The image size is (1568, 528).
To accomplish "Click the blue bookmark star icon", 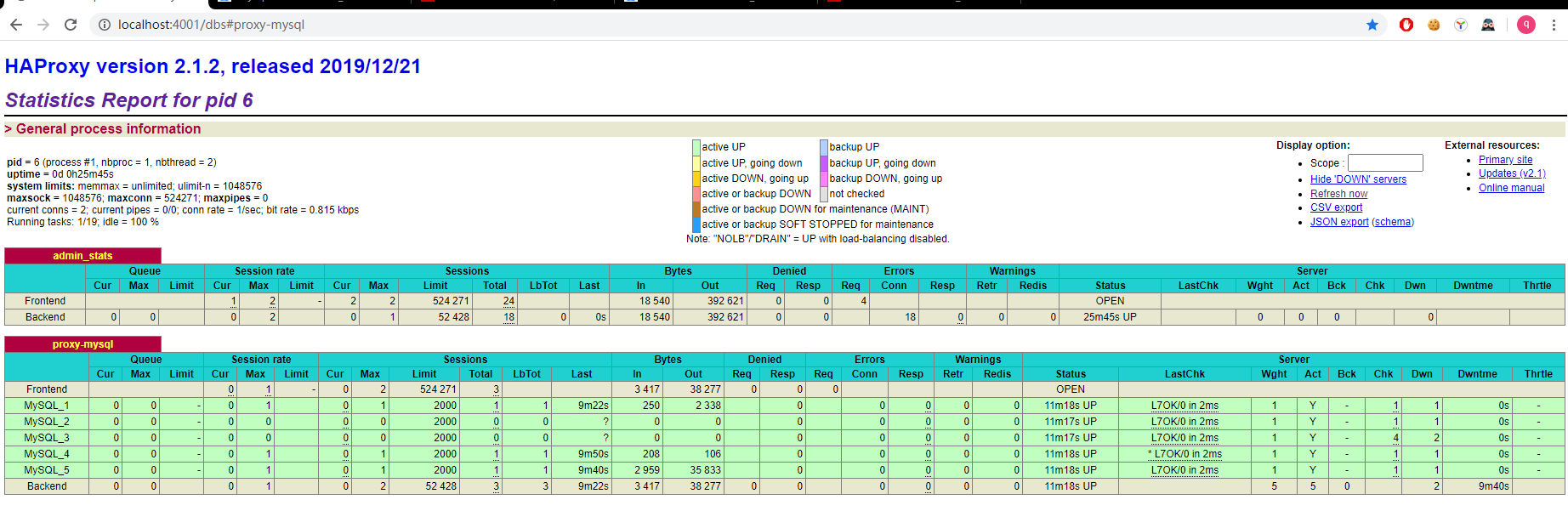I will [x=1372, y=25].
